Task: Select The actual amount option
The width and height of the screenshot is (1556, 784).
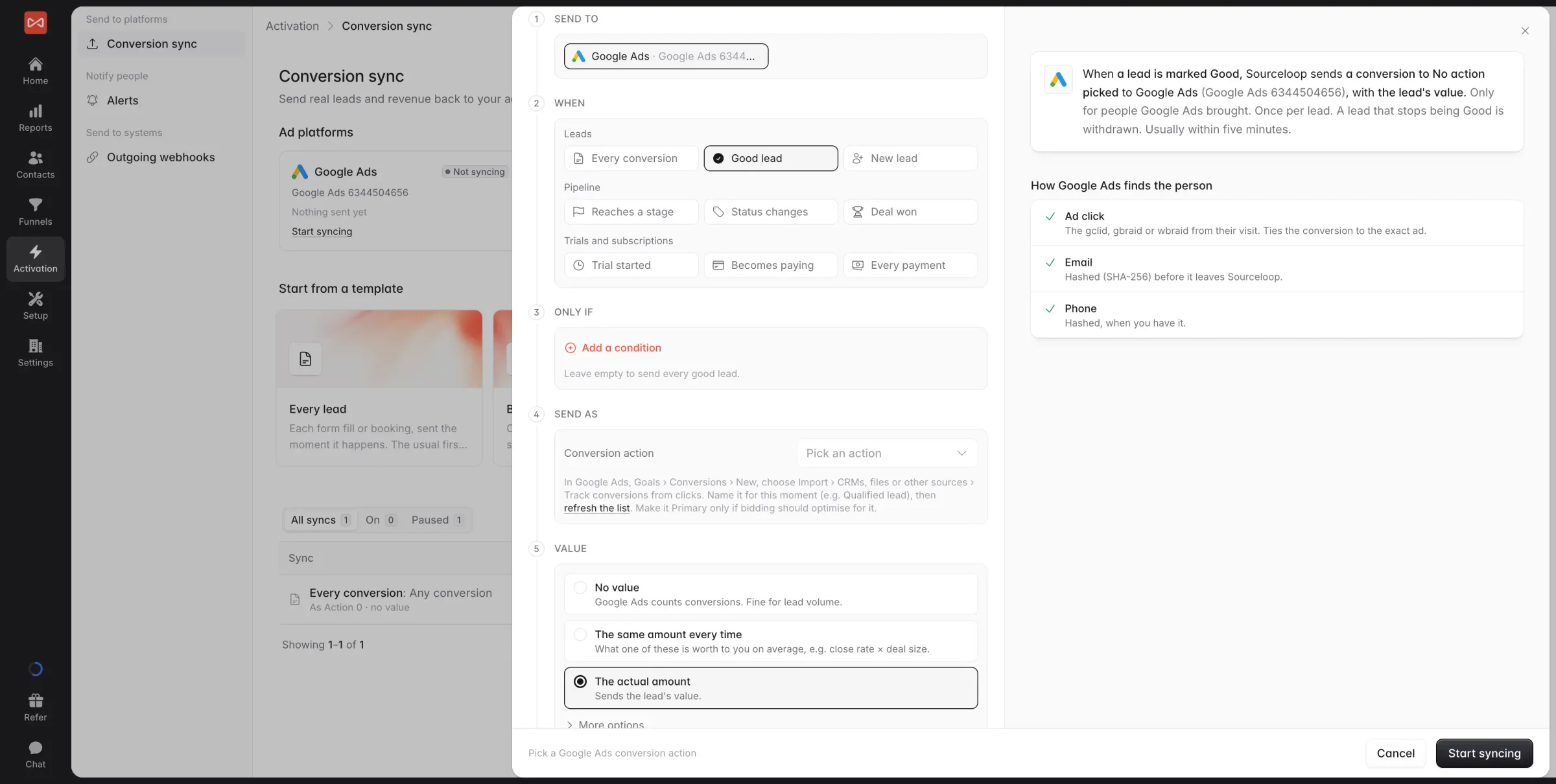Action: tap(770, 688)
